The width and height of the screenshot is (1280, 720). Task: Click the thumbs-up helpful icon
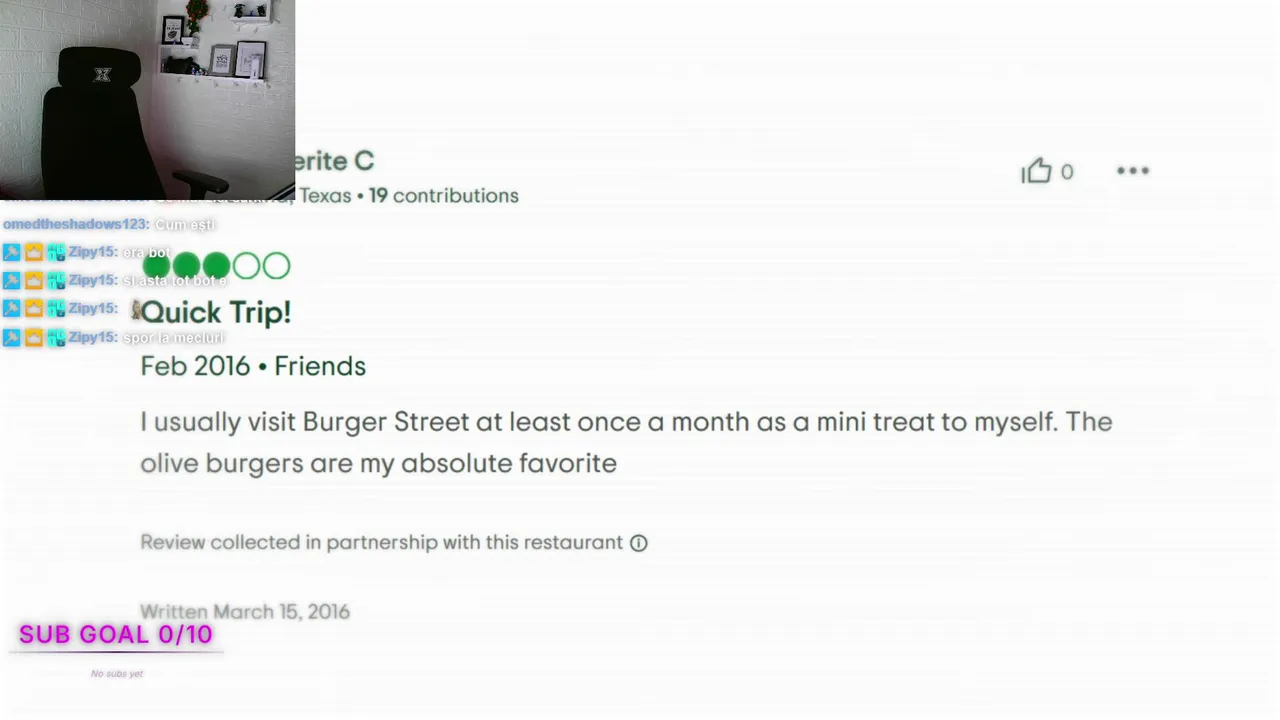1037,171
